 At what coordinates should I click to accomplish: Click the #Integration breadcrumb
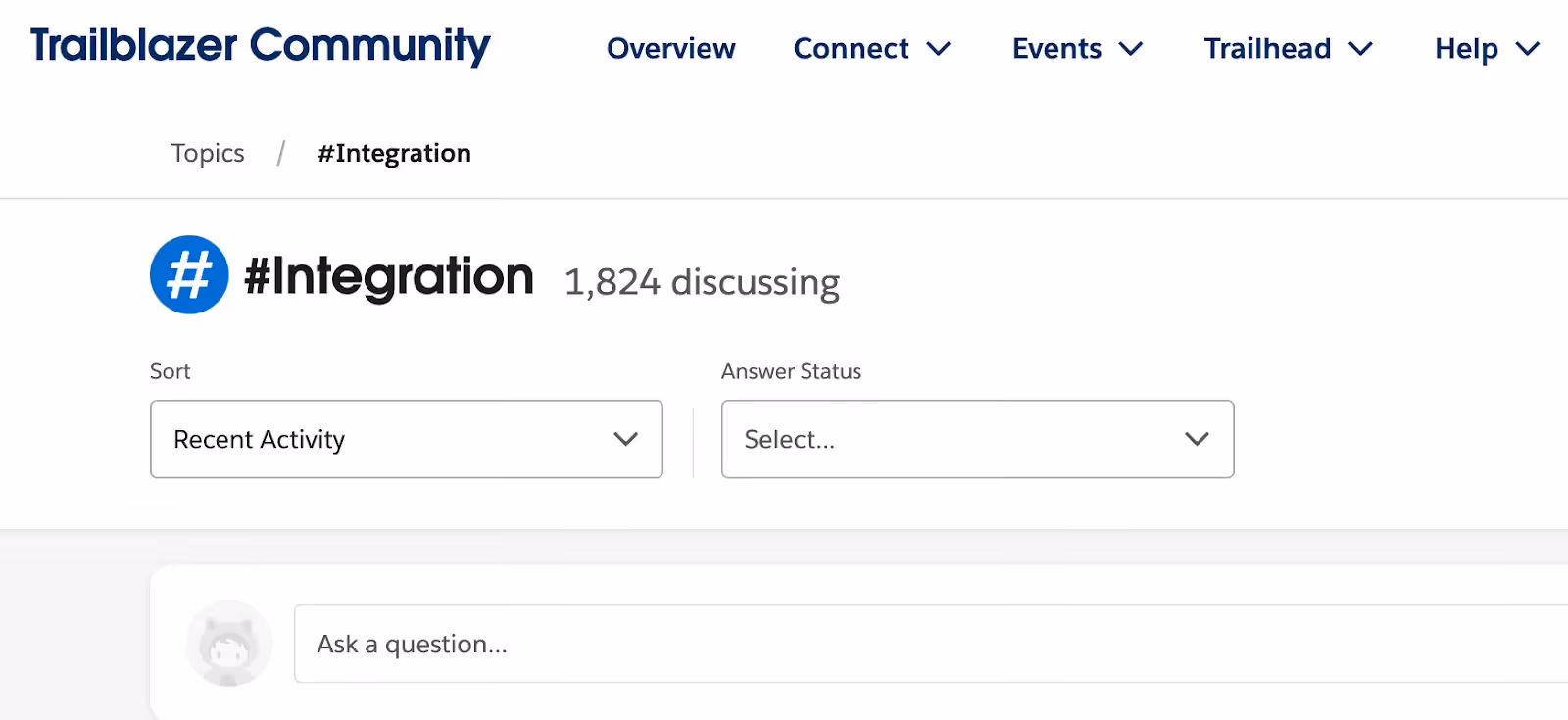click(x=394, y=153)
